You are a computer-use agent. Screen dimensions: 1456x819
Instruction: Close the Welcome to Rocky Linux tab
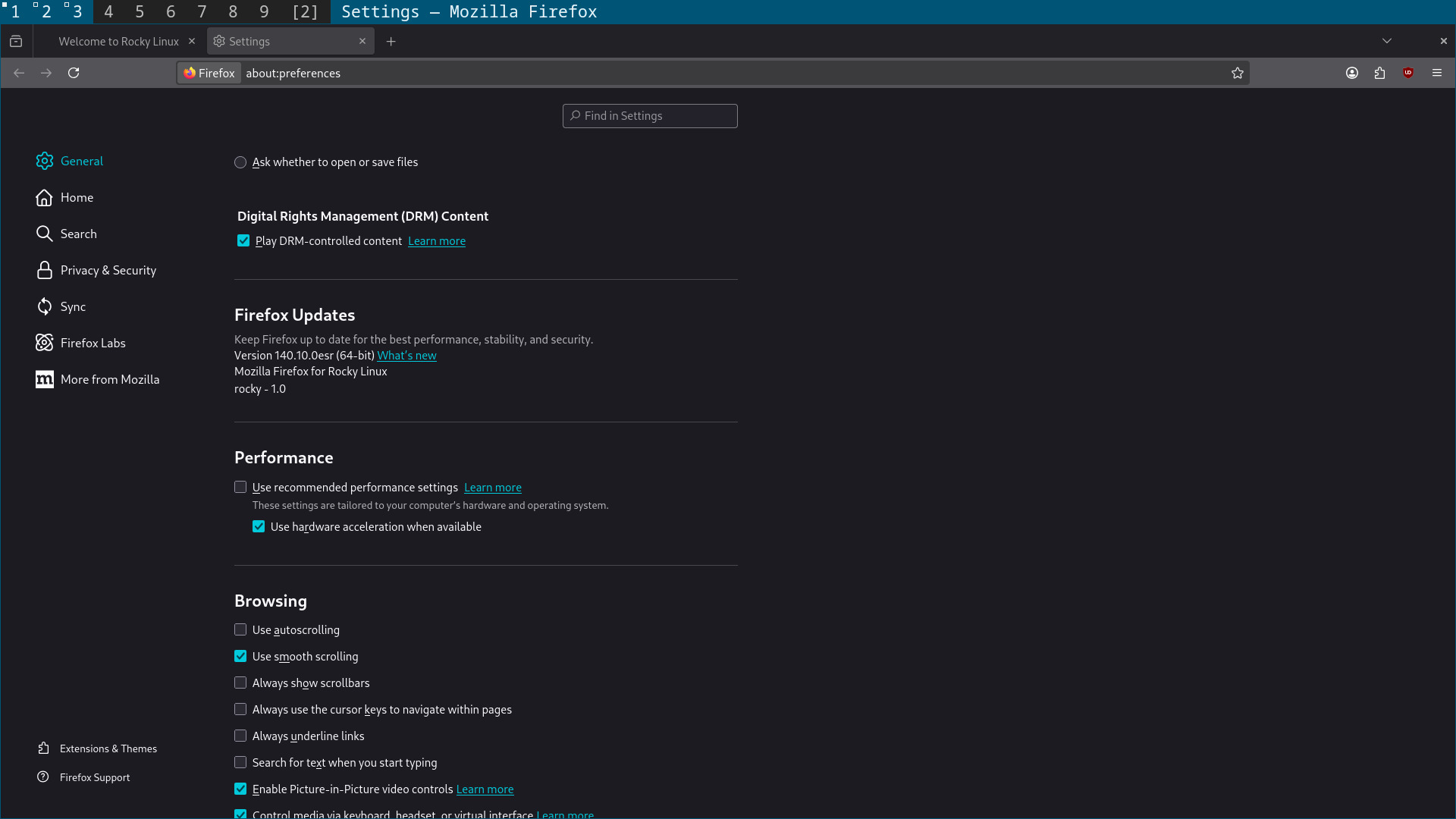tap(192, 41)
